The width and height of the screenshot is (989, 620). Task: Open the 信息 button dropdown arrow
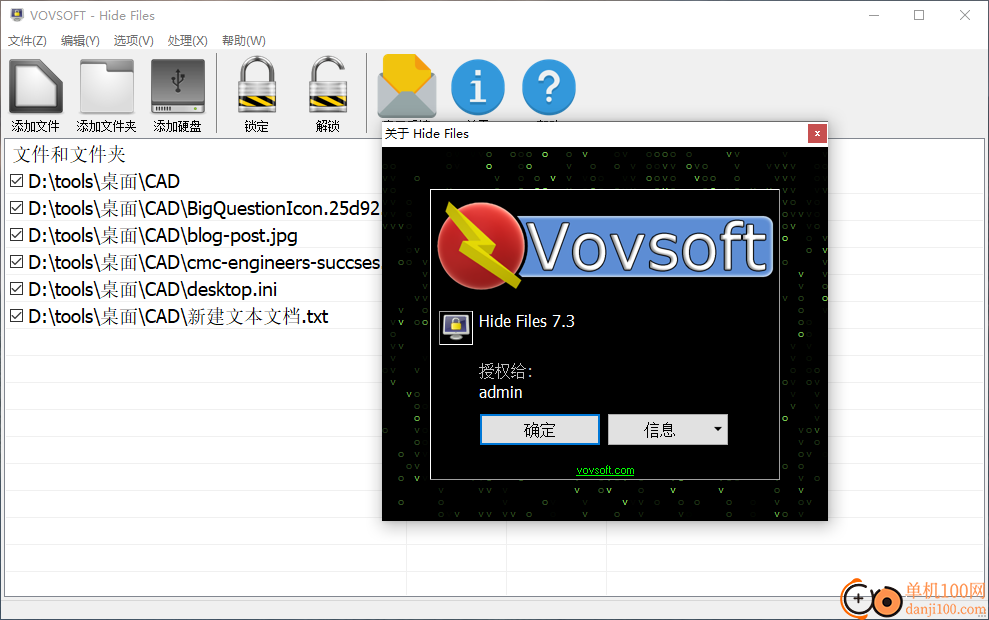[717, 429]
